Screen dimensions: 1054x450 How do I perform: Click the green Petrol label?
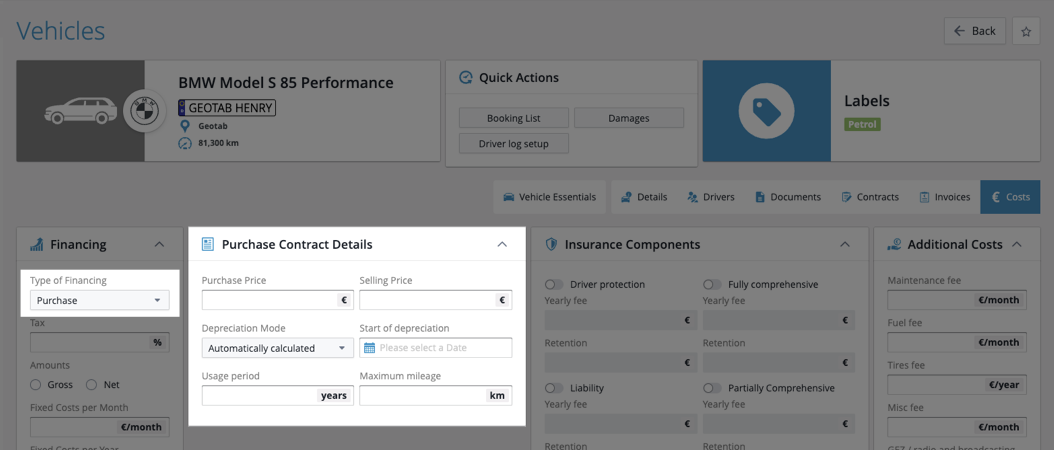pyautogui.click(x=862, y=125)
